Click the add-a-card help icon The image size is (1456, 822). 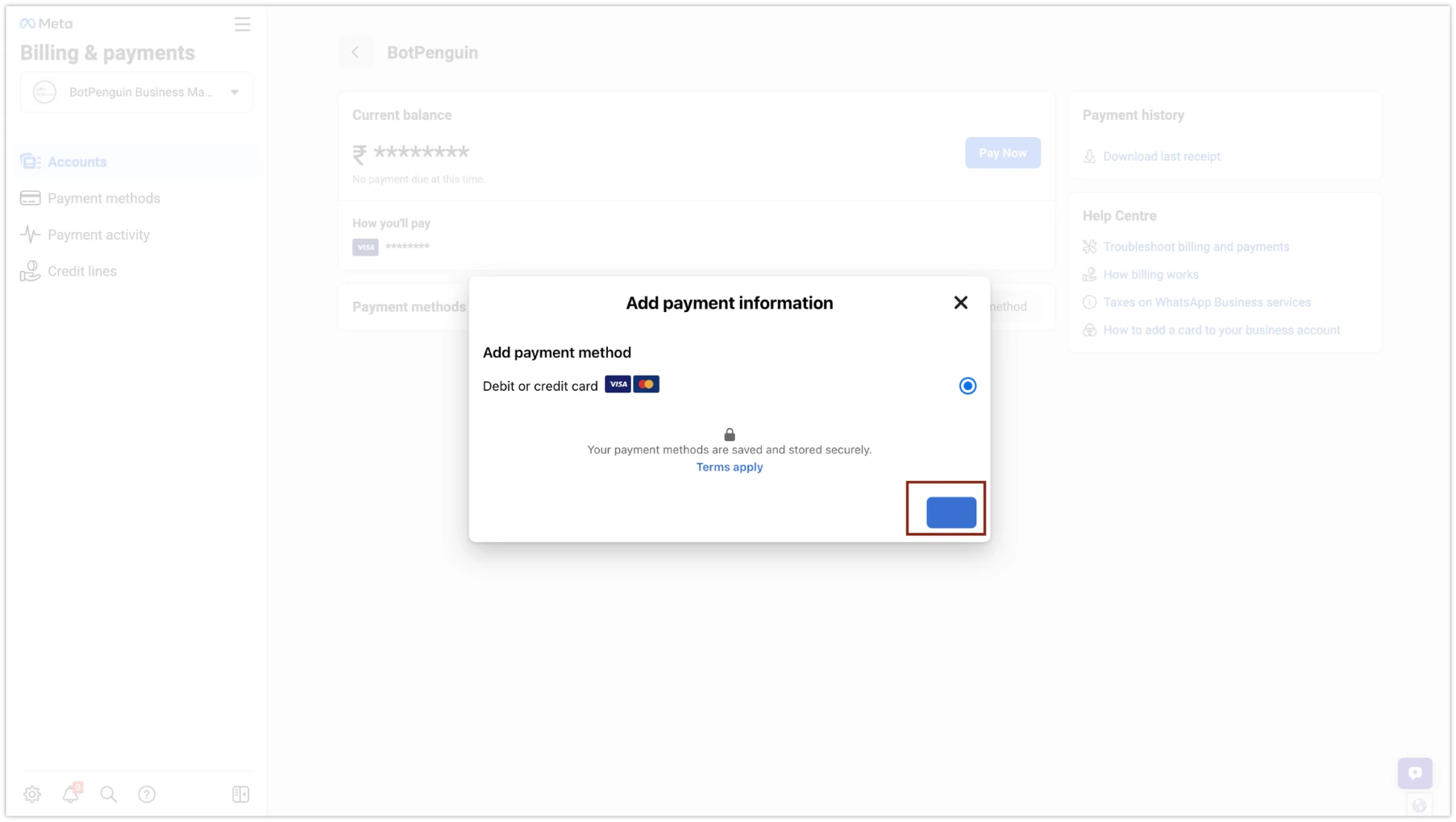click(x=1089, y=330)
